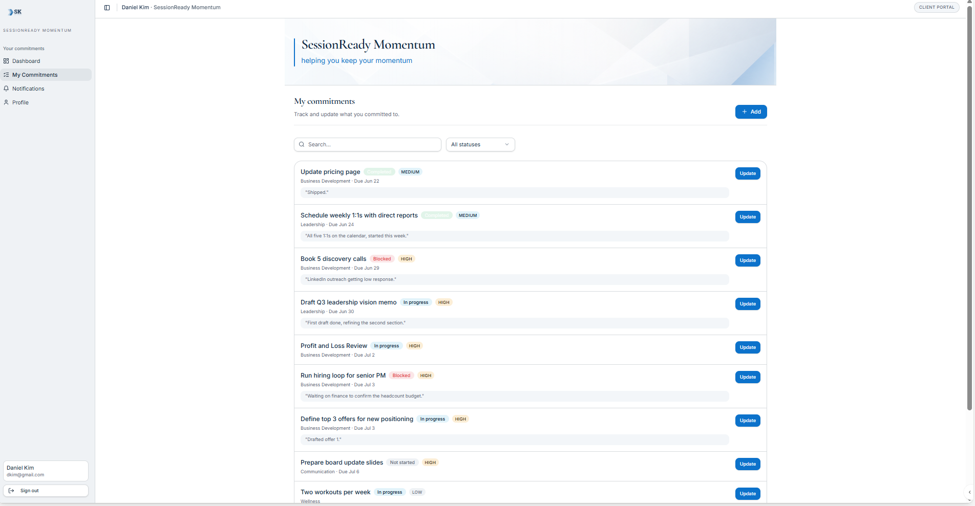975x506 pixels.
Task: Click the Search commitments field
Action: [x=367, y=144]
